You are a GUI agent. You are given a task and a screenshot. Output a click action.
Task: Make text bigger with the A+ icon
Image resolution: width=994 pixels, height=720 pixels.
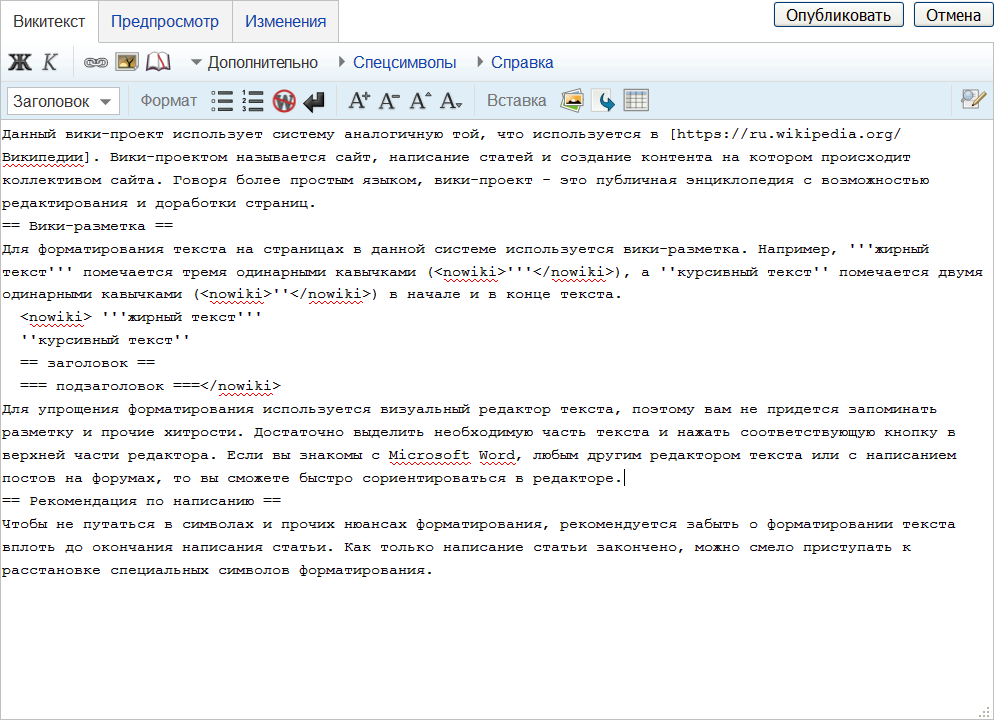coord(359,101)
